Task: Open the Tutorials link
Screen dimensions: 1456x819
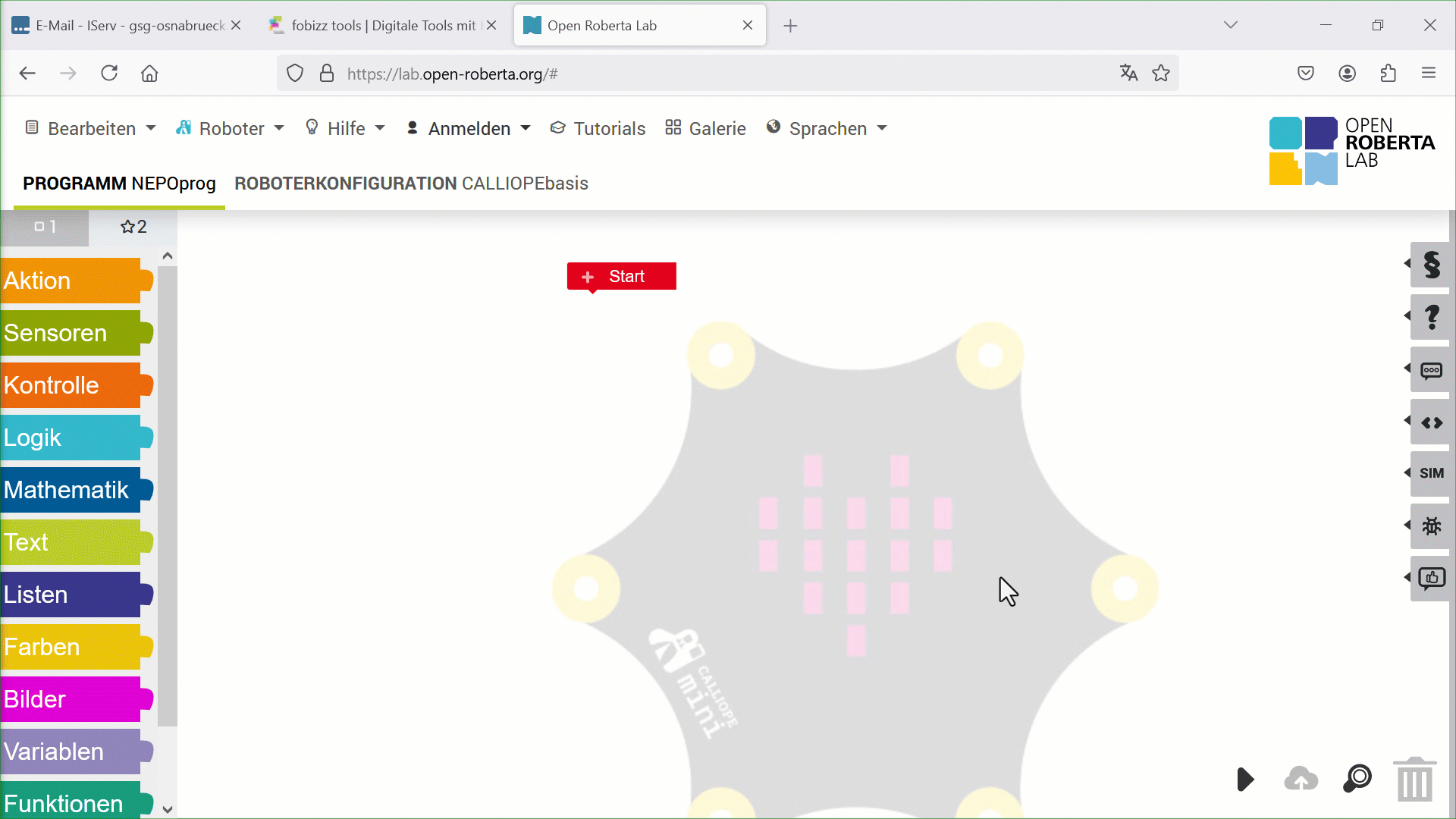Action: (598, 128)
